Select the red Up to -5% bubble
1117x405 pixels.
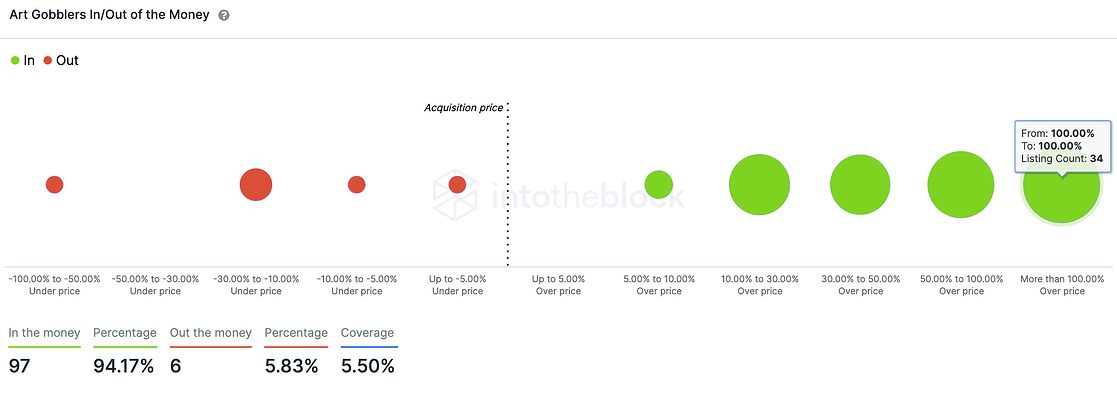click(457, 185)
